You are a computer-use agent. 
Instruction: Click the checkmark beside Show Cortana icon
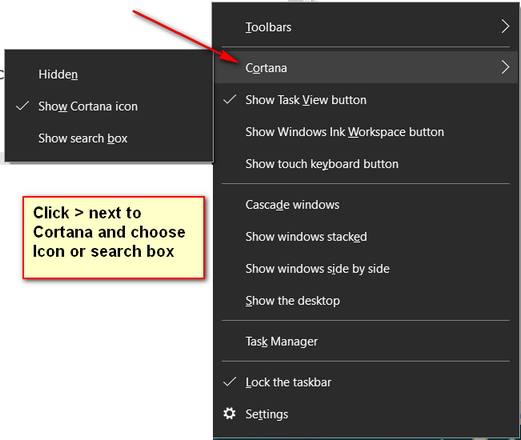click(x=23, y=106)
